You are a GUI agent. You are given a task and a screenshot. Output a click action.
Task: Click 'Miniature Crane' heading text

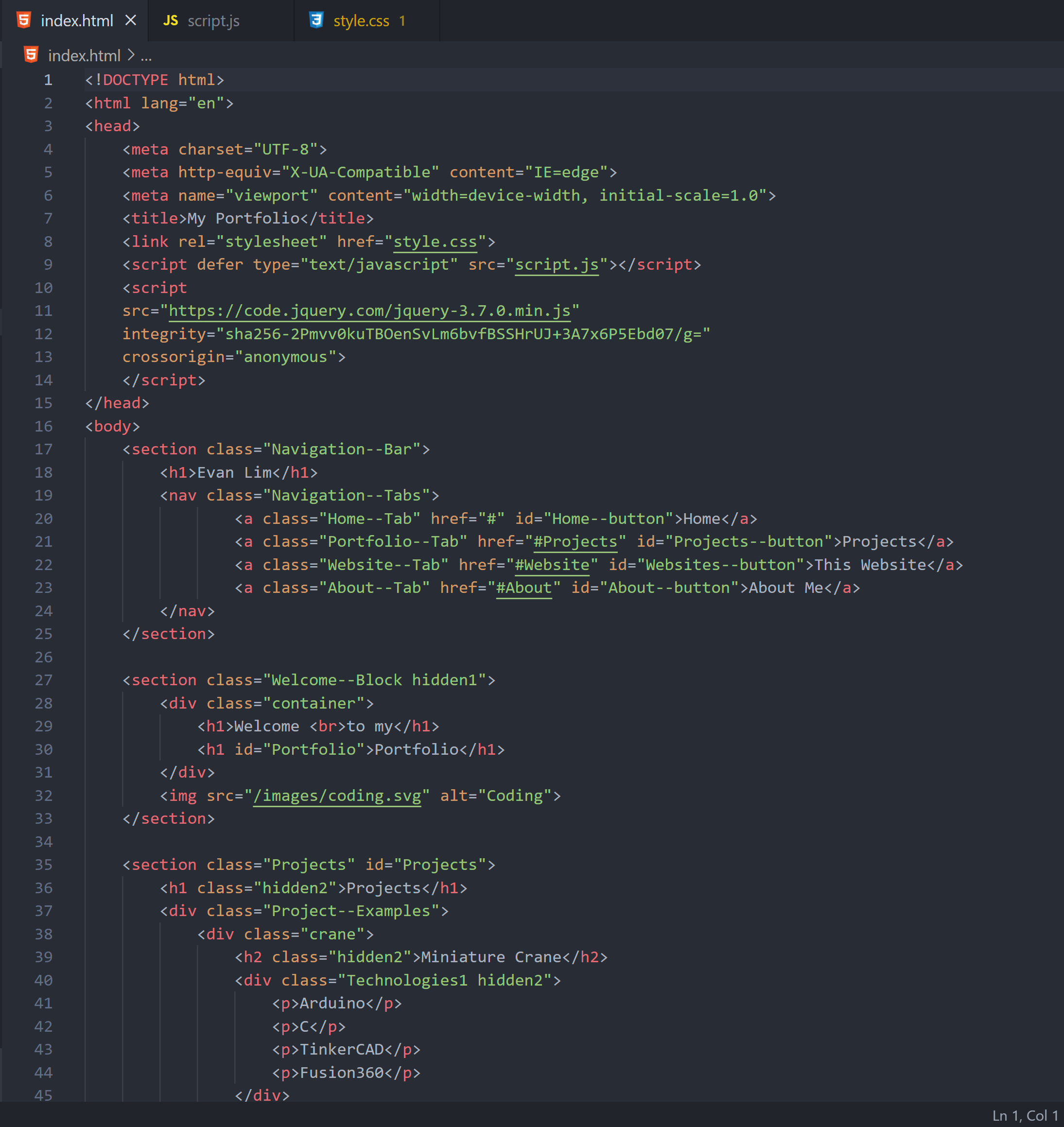pos(491,957)
